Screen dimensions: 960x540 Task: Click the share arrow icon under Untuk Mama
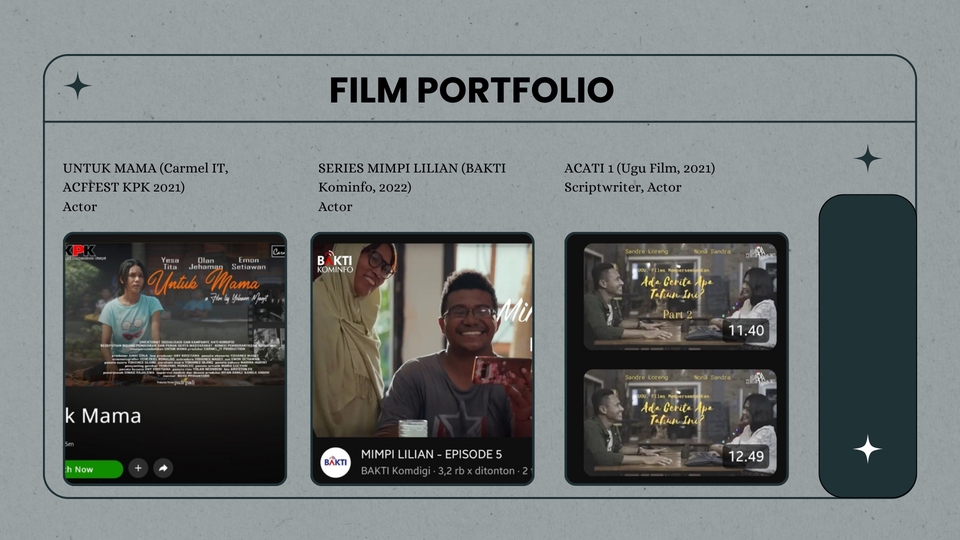coord(163,468)
